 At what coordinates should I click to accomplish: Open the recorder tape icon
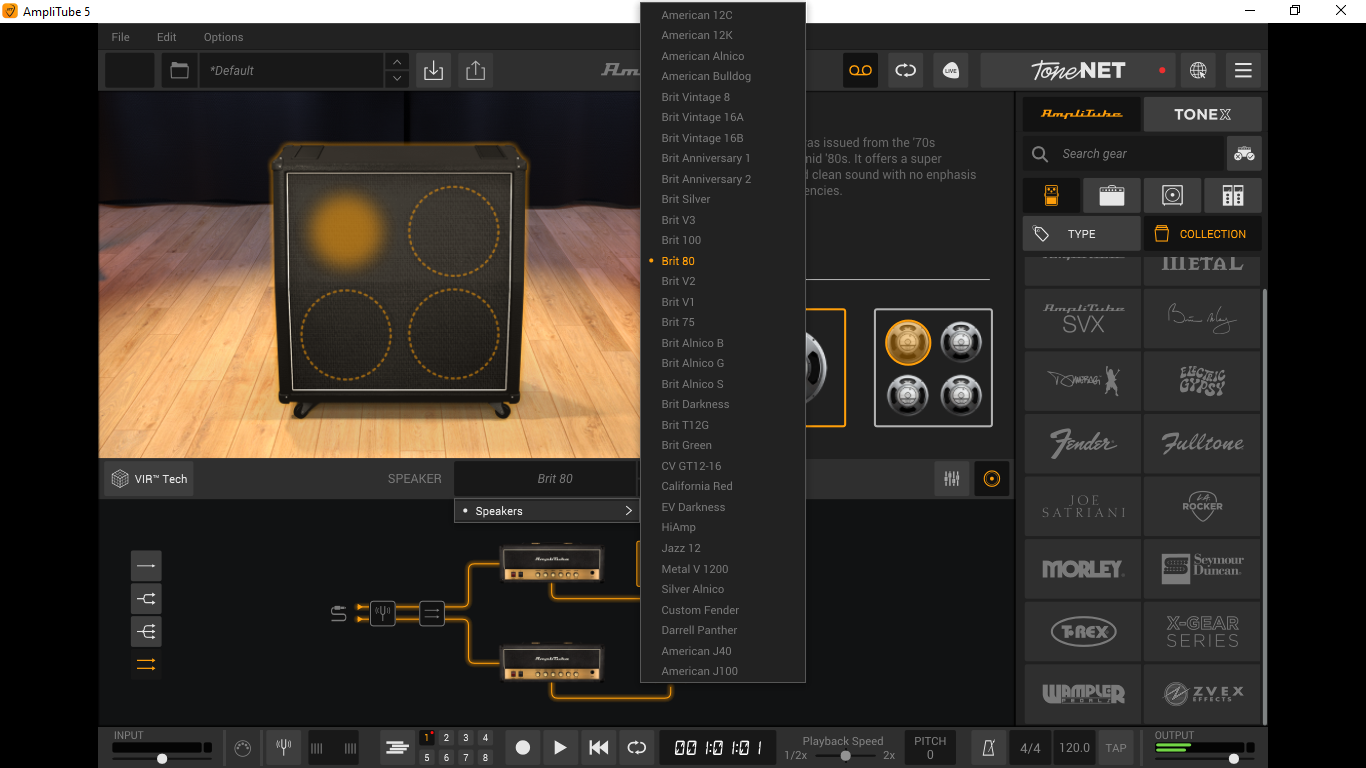[861, 70]
